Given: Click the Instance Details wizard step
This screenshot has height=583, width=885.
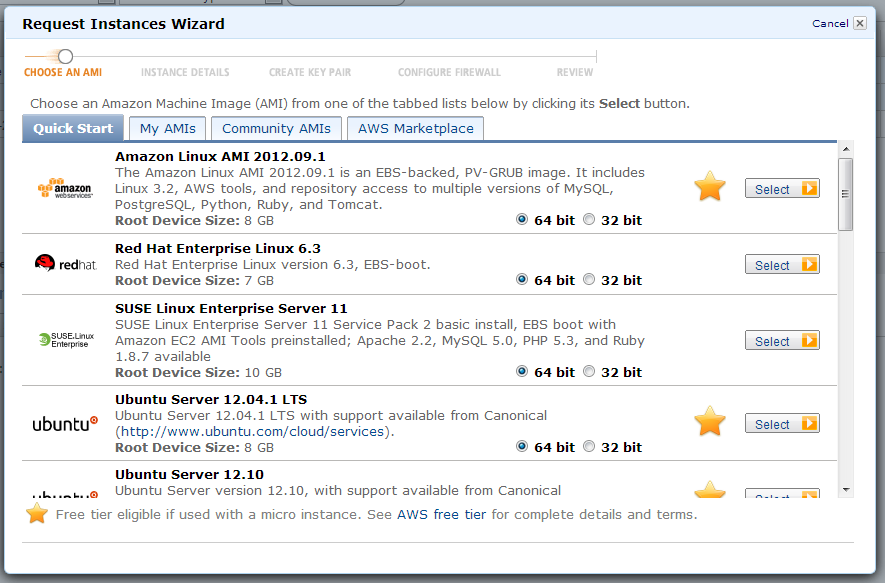Looking at the screenshot, I should (x=185, y=72).
